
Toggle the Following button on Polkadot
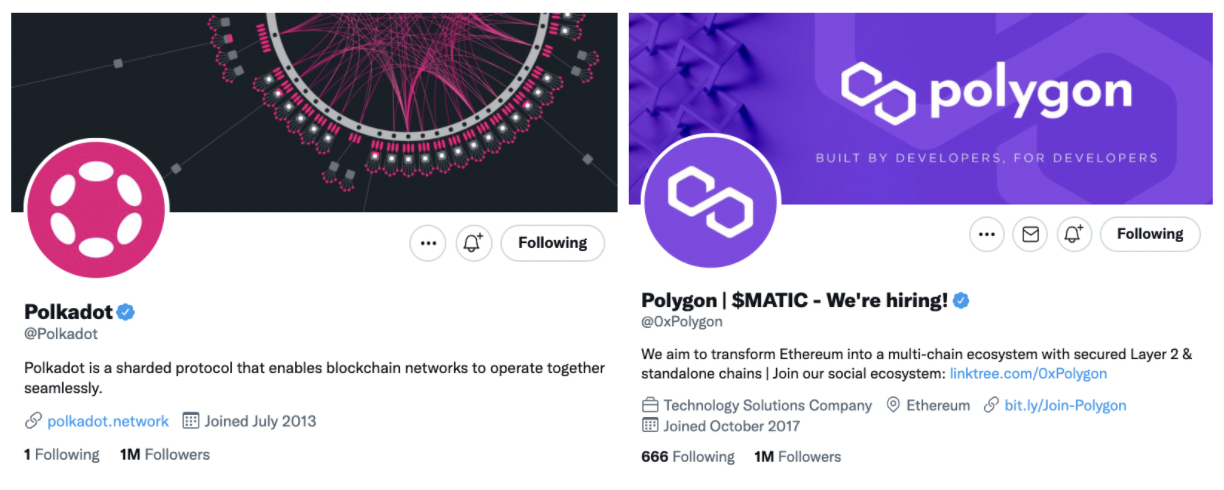[552, 243]
